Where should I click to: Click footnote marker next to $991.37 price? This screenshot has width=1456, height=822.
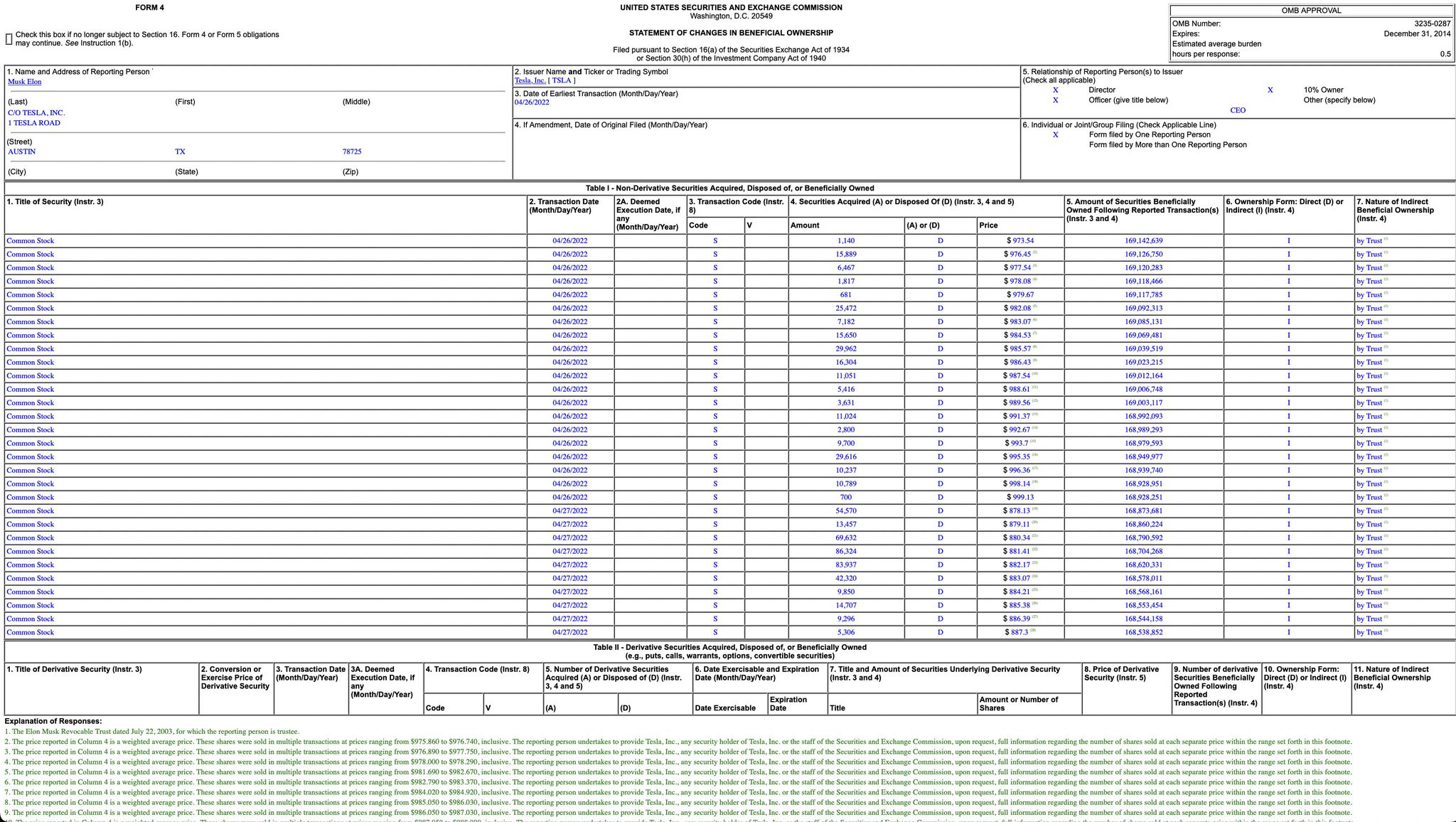[1035, 415]
